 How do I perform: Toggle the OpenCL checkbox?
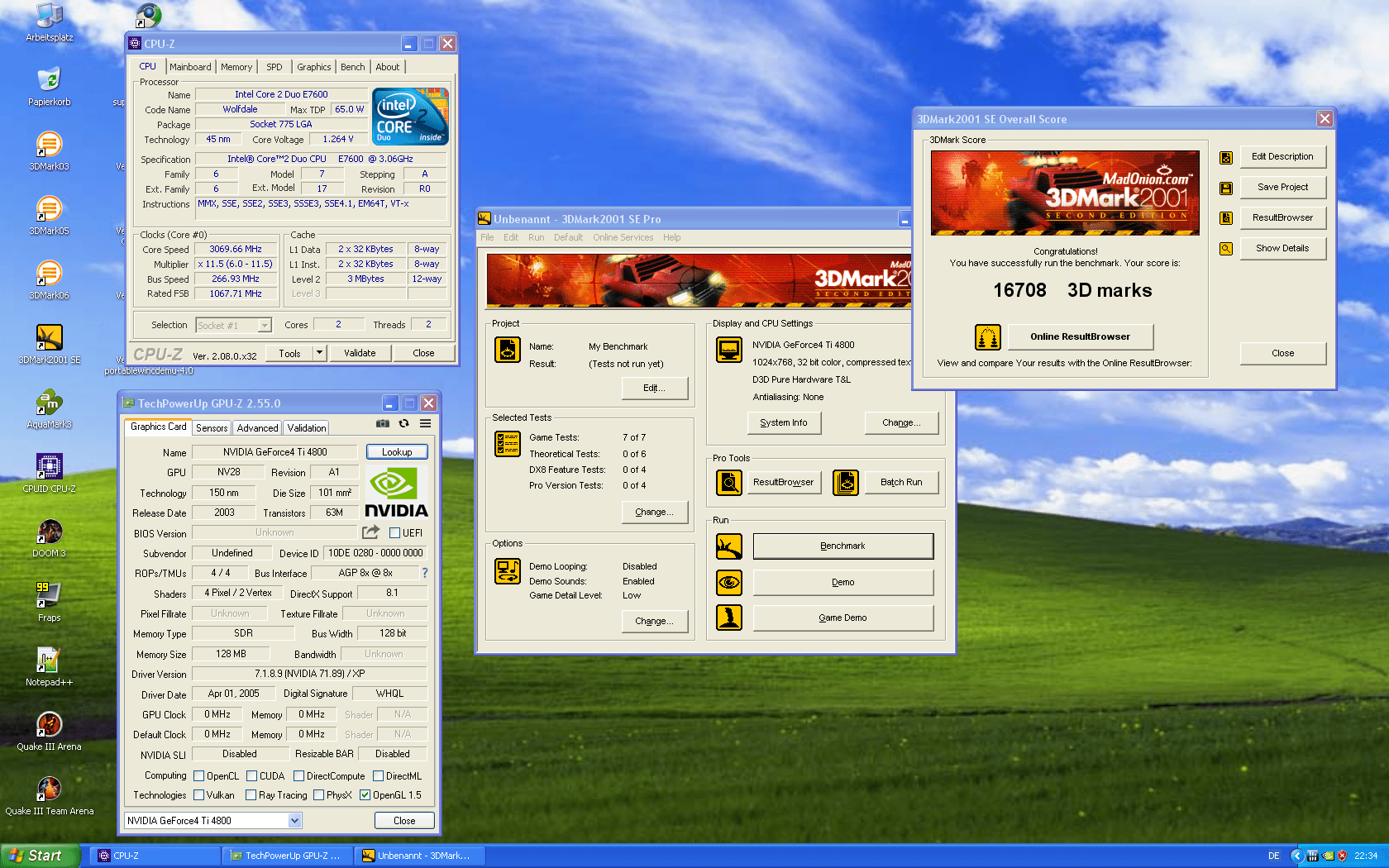(199, 776)
